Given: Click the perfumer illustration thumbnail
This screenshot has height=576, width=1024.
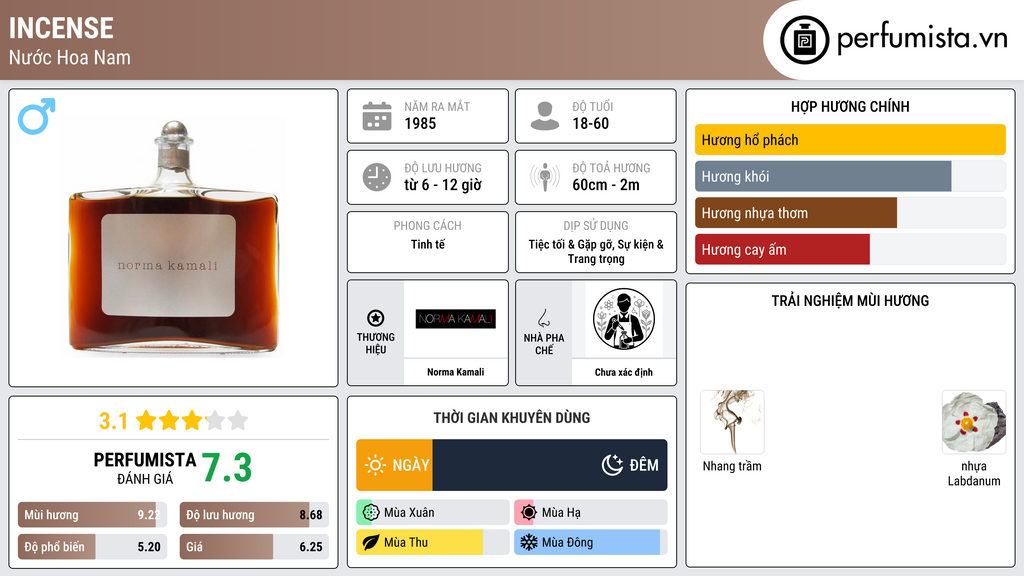Looking at the screenshot, I should [x=624, y=319].
